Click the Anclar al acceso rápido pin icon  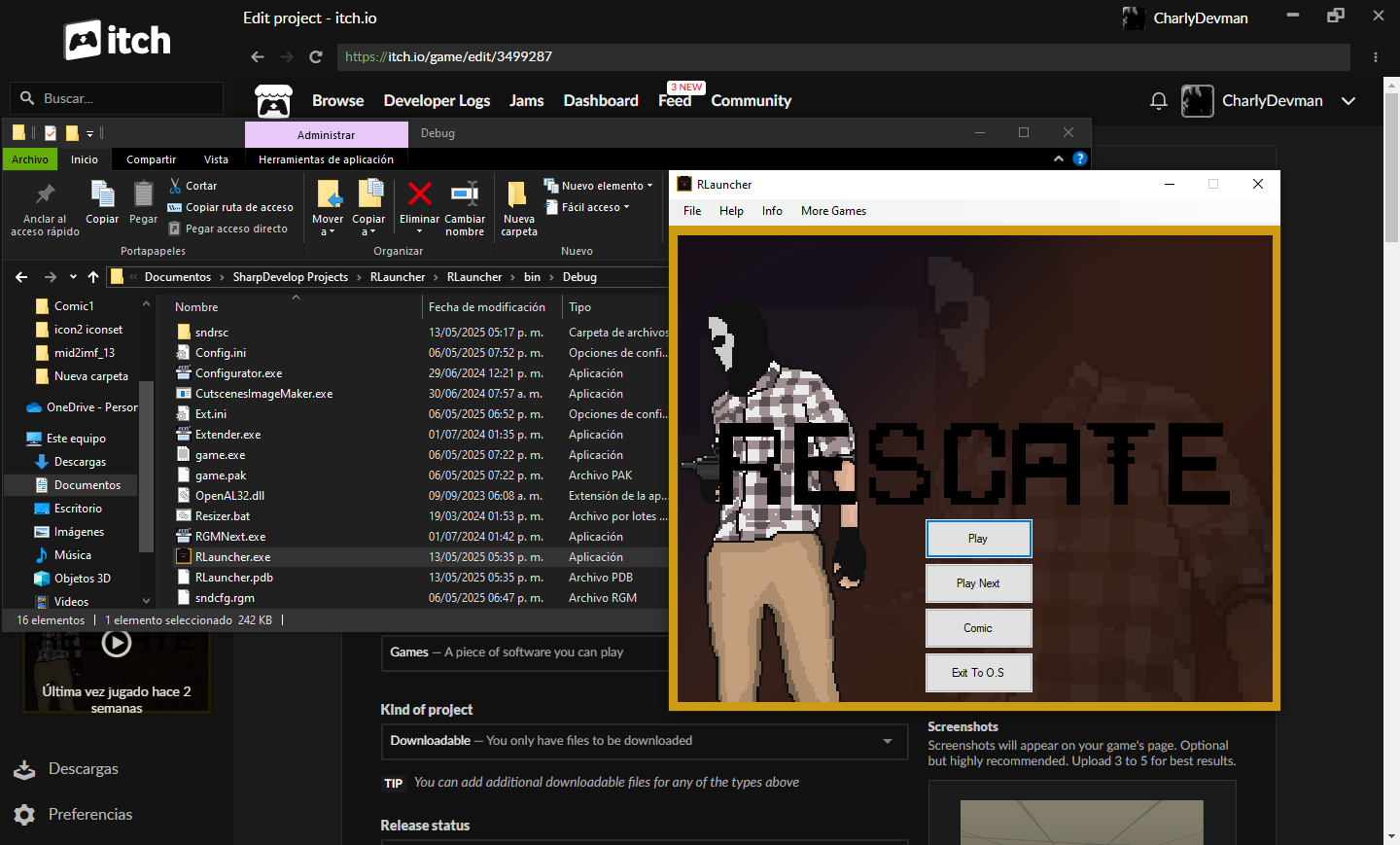(45, 194)
